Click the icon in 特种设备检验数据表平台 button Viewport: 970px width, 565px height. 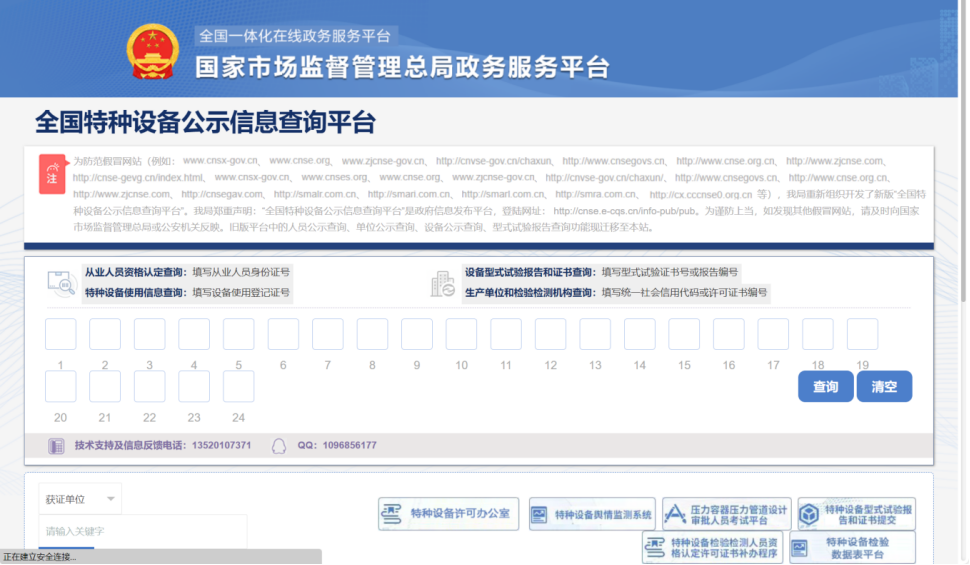coord(799,548)
